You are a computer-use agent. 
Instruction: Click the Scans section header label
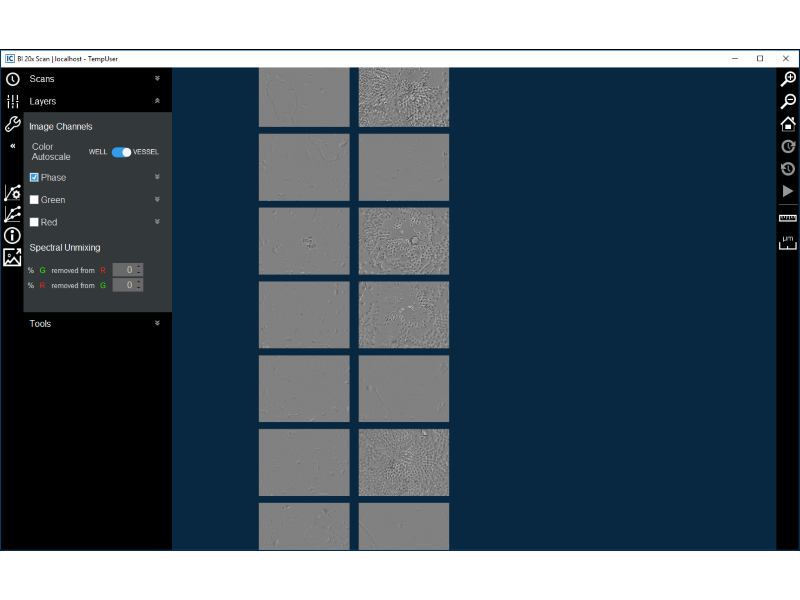click(42, 79)
